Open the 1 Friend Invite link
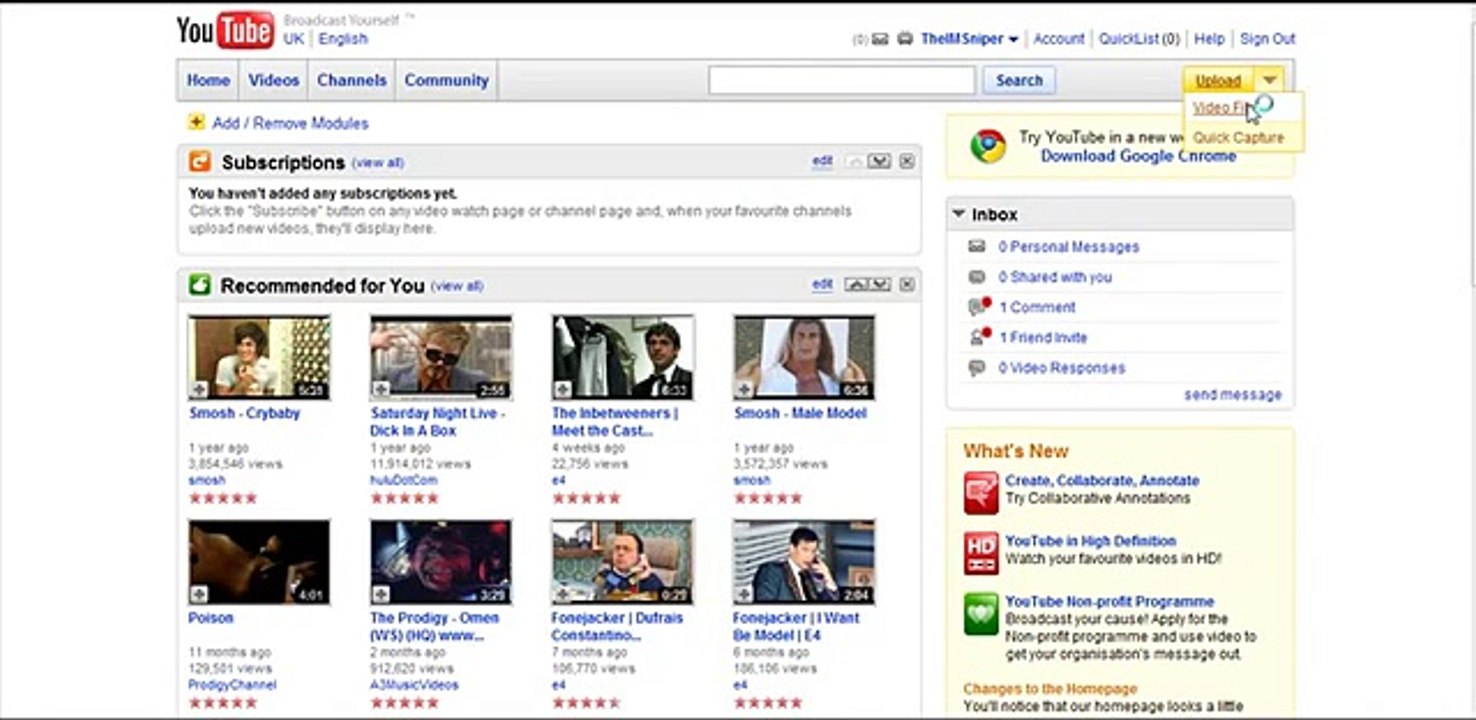Viewport: 1476px width, 720px height. click(x=1043, y=338)
